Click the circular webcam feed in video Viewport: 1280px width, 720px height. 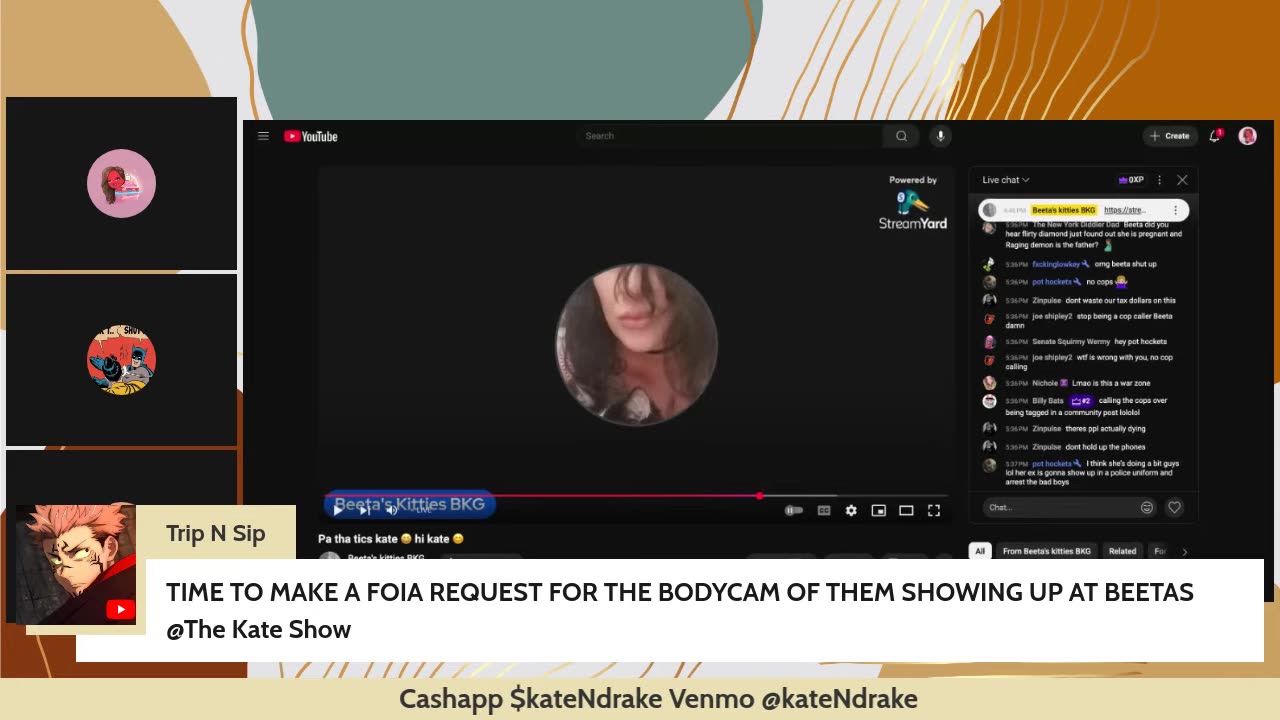[636, 344]
